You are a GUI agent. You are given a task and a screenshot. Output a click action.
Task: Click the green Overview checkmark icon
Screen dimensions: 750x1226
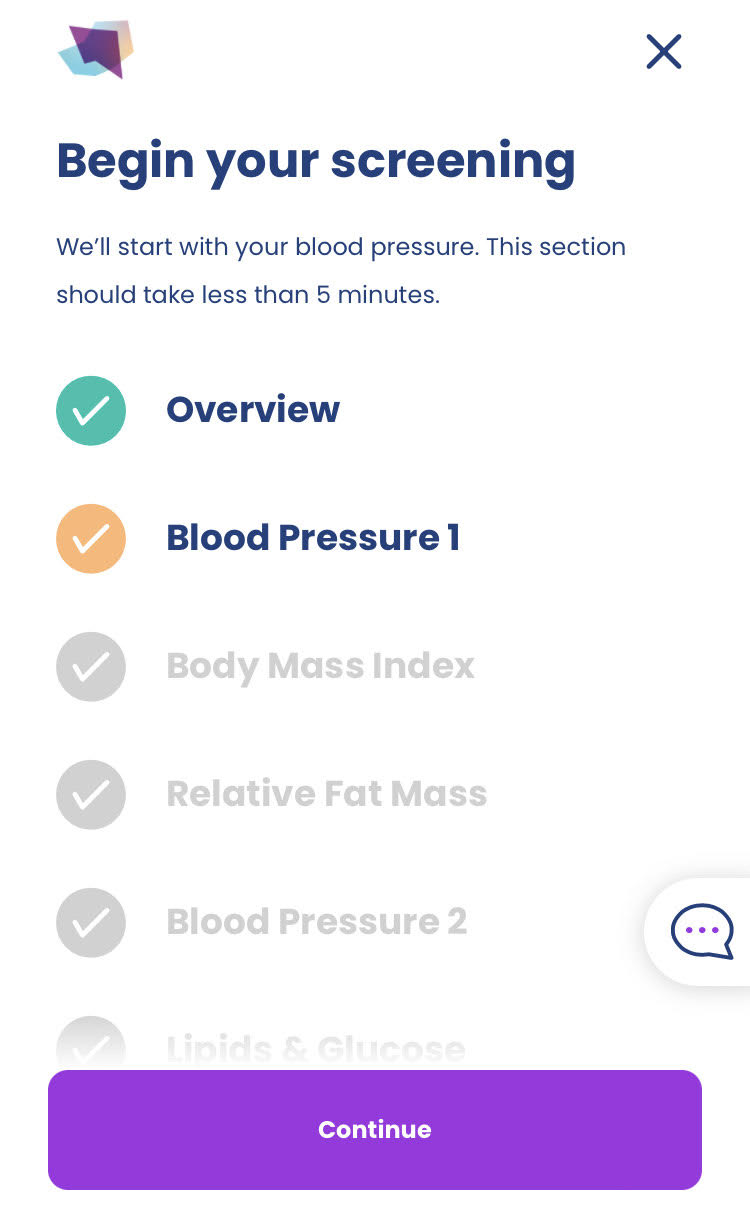coord(91,410)
